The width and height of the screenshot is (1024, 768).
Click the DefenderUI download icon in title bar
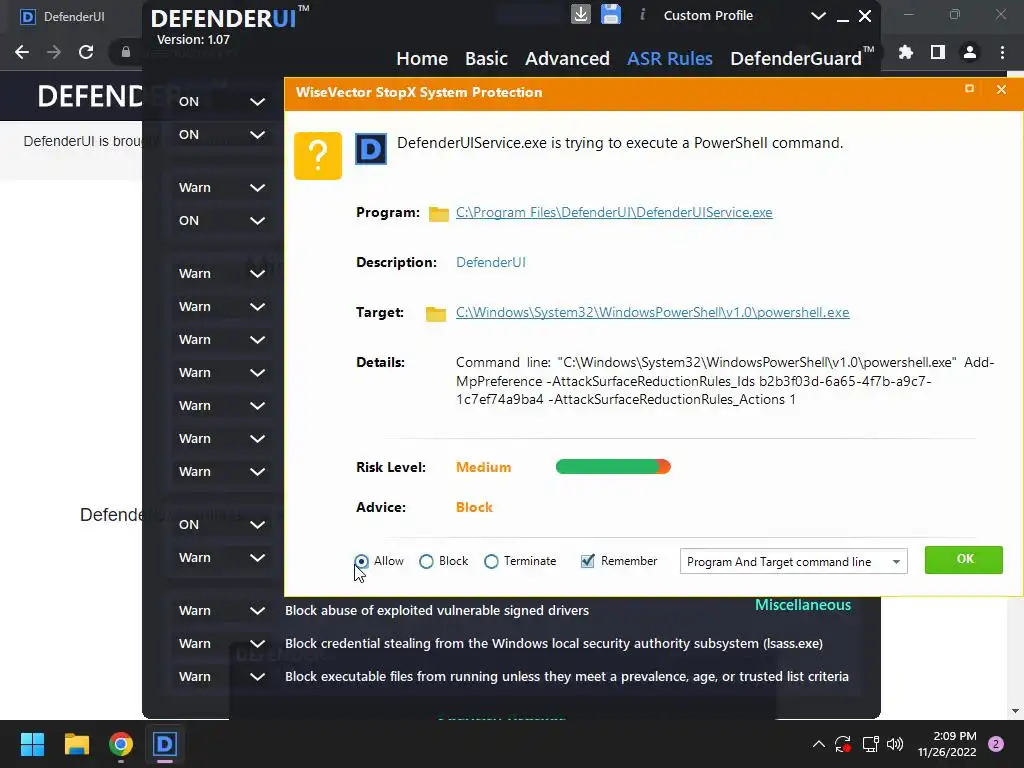coord(581,14)
